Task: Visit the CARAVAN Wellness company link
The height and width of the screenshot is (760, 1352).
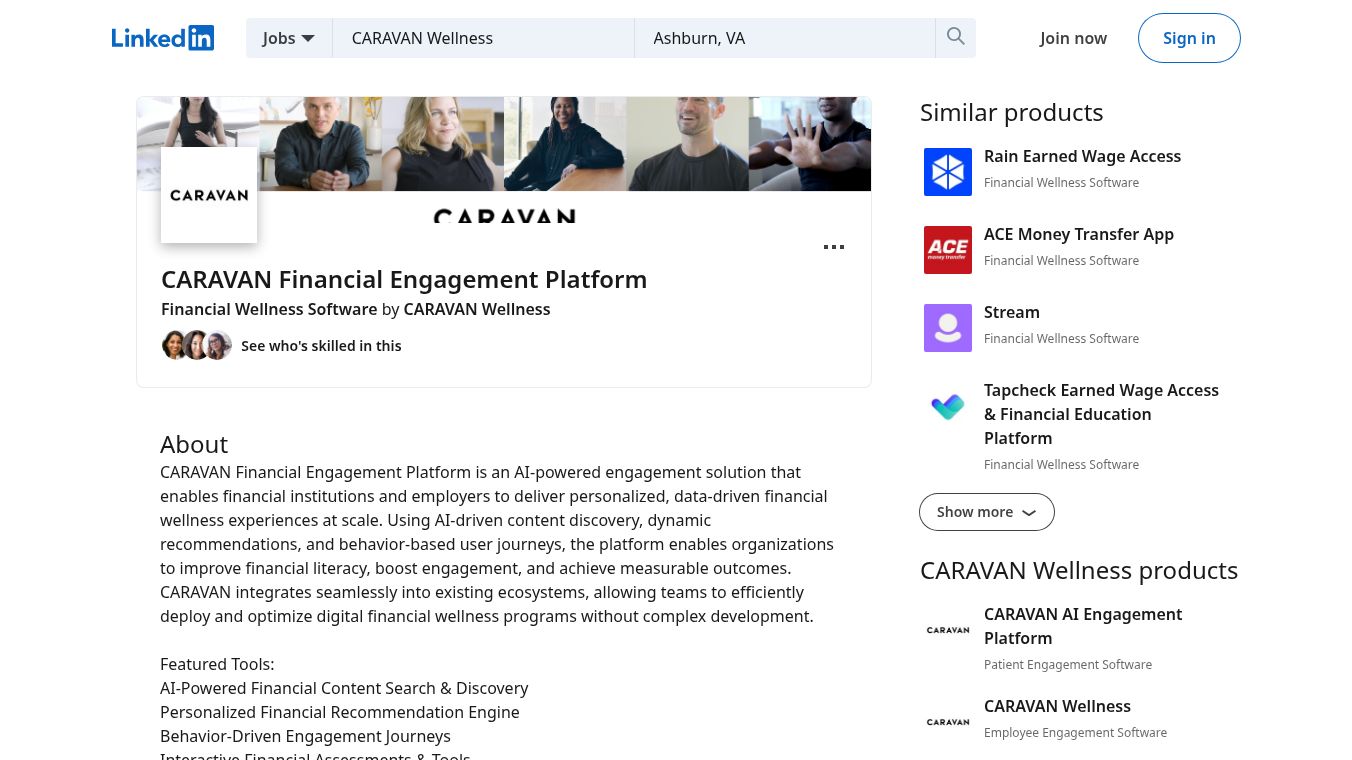Action: pos(477,309)
